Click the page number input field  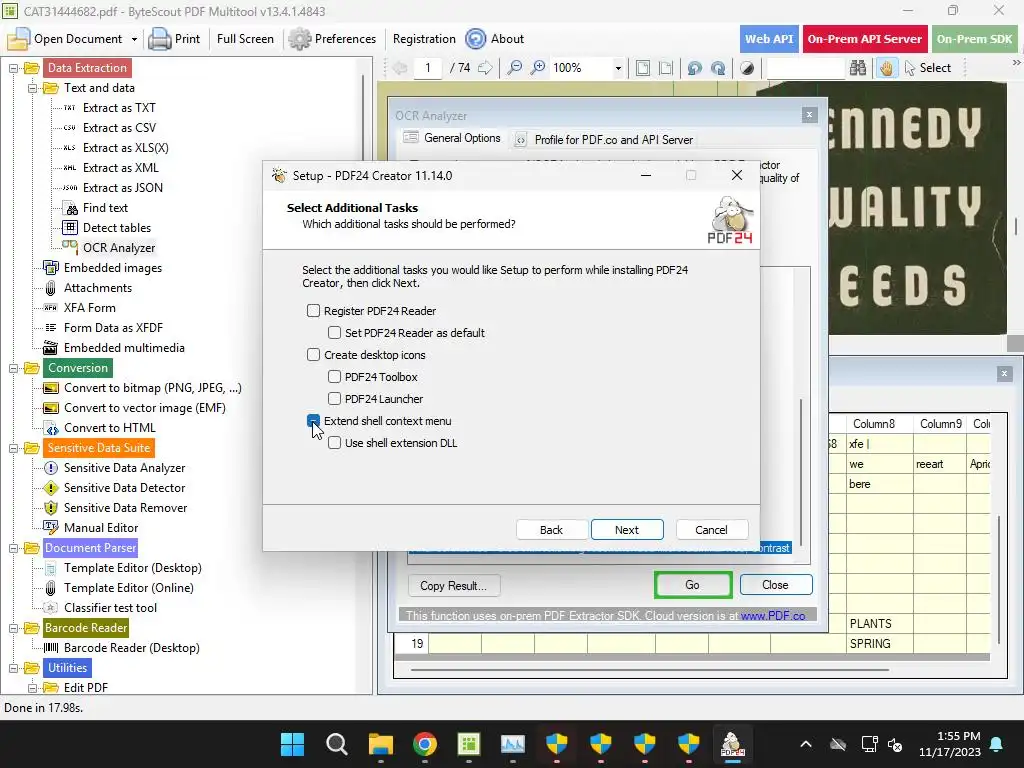[428, 68]
